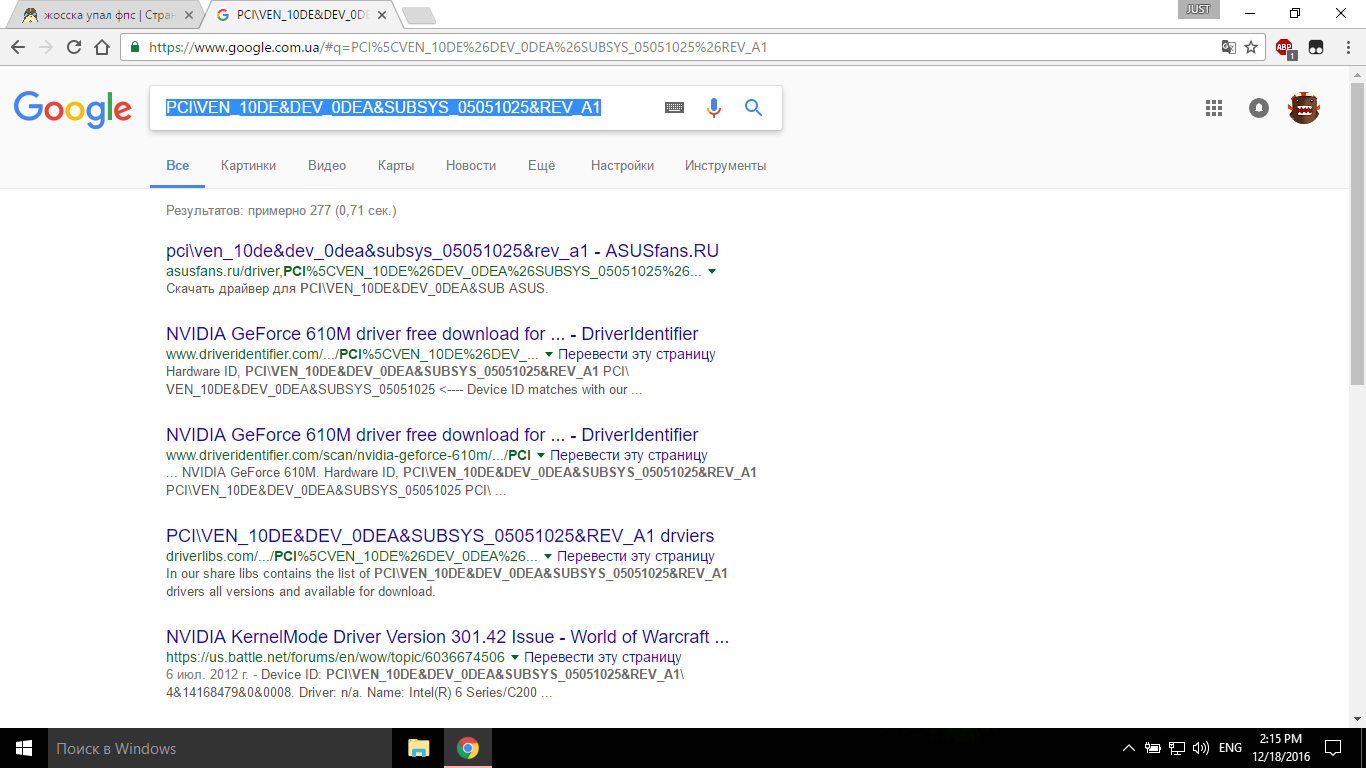Open the volume tray icon
1366x768 pixels.
pyautogui.click(x=1201, y=748)
